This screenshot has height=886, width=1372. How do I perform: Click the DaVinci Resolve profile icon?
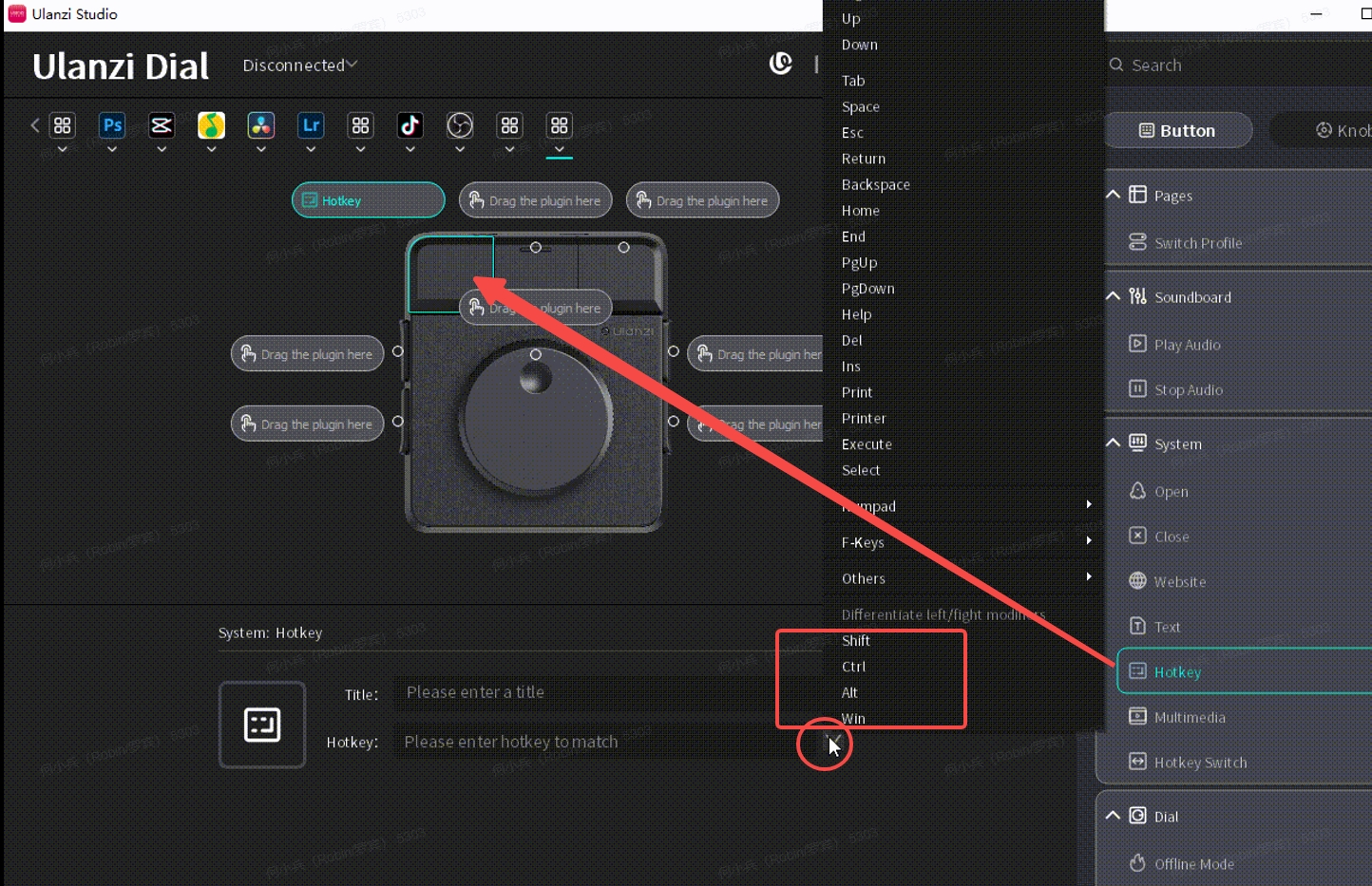[x=261, y=125]
